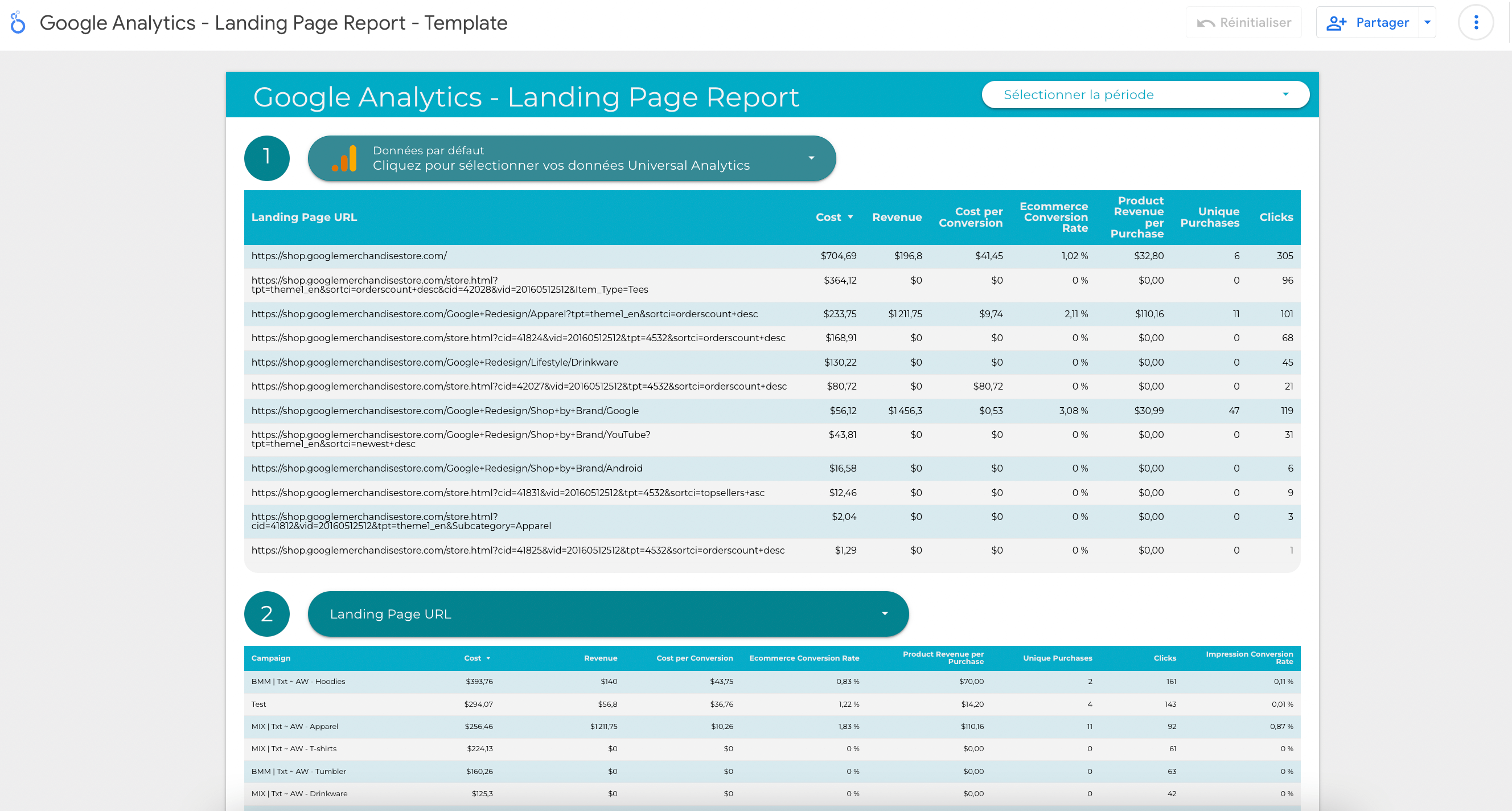Select the URL row with cid=41825
Screen dimensions: 1512x811
point(772,550)
